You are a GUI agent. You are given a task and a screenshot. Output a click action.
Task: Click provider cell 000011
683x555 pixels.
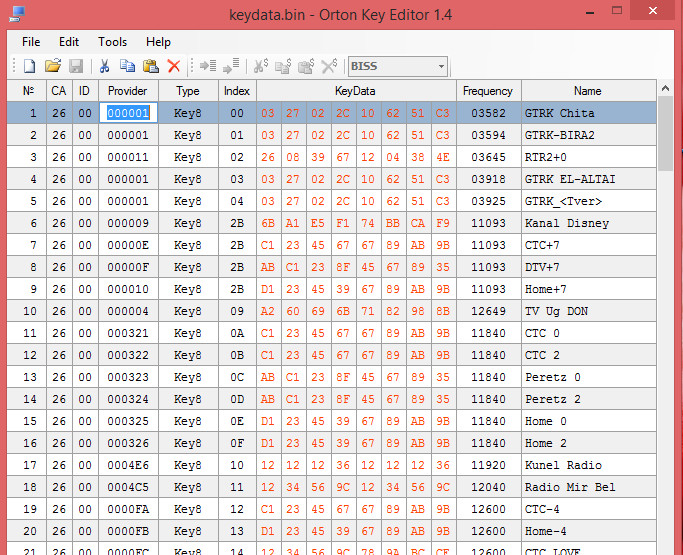[x=128, y=157]
